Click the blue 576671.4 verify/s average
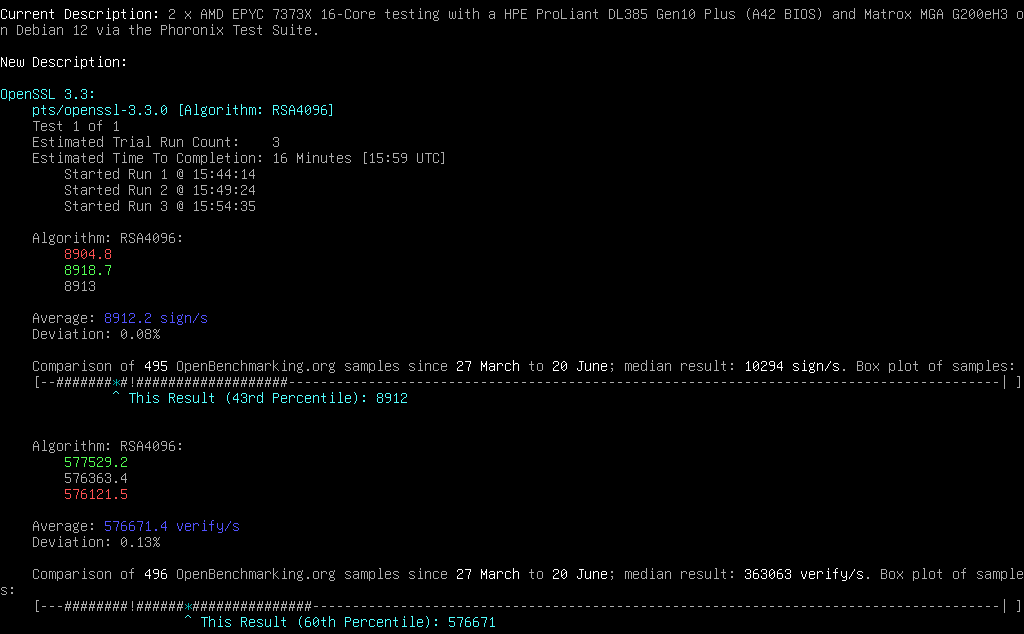The width and height of the screenshot is (1024, 634). [x=172, y=526]
